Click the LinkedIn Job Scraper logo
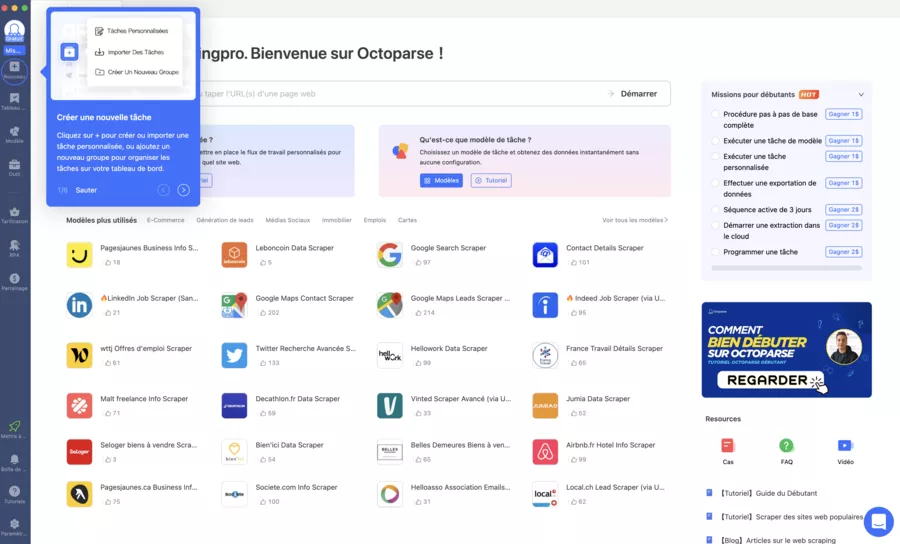This screenshot has width=900, height=544. tap(79, 305)
